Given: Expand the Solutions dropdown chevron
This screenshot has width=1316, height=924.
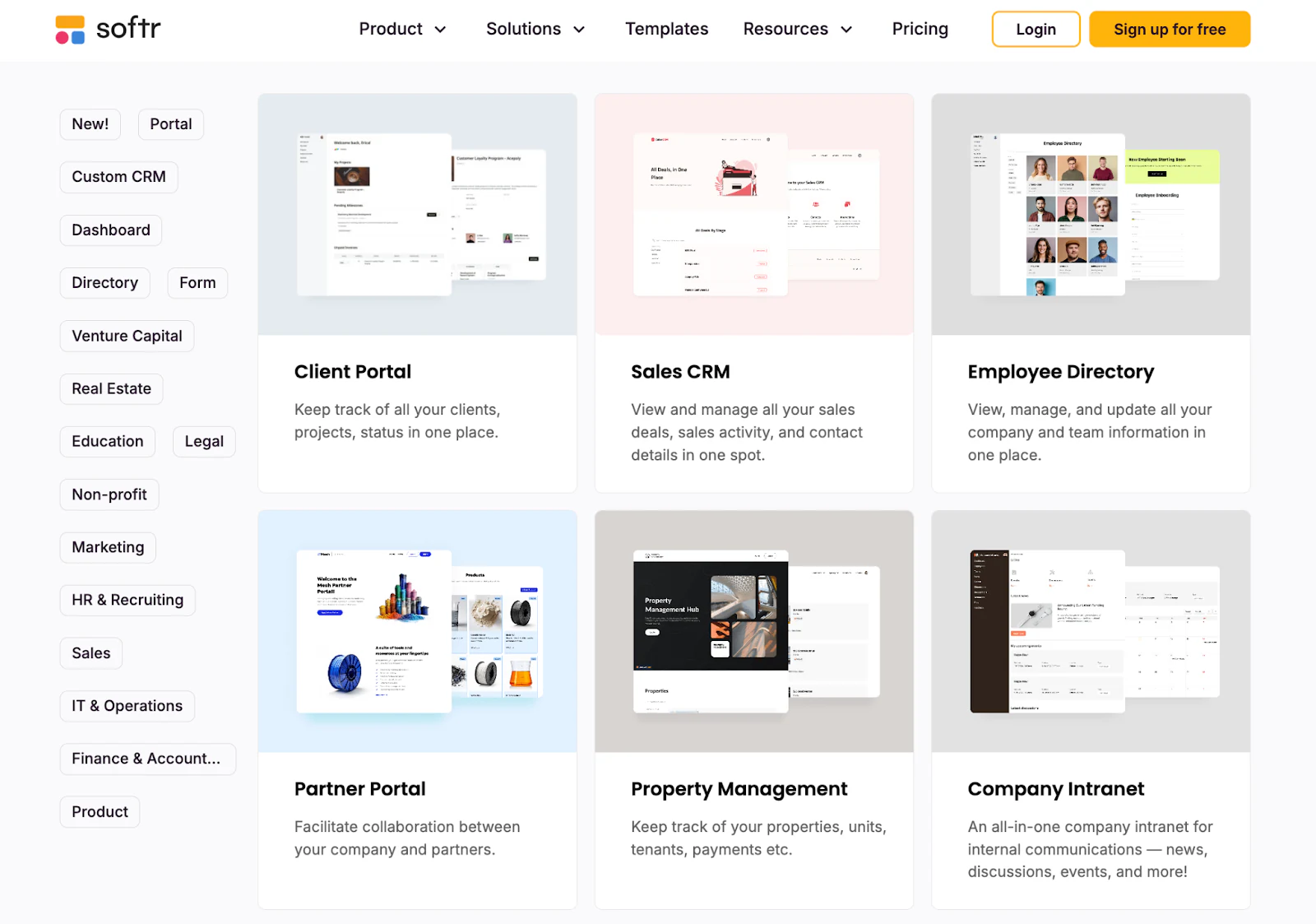Looking at the screenshot, I should pyautogui.click(x=579, y=30).
